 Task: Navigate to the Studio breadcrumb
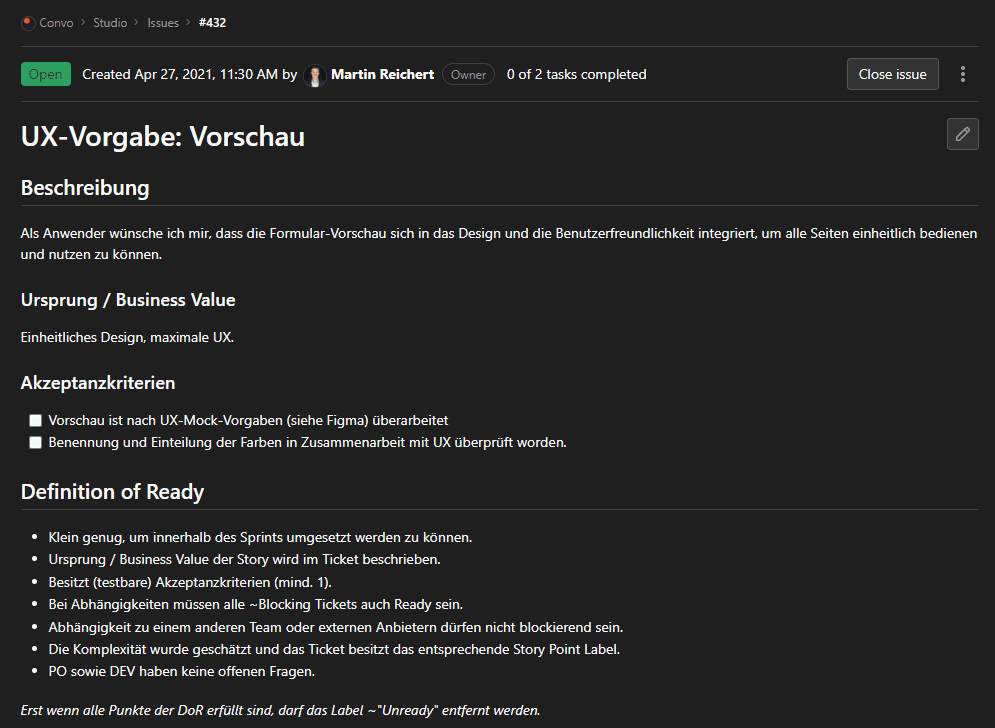pyautogui.click(x=110, y=23)
